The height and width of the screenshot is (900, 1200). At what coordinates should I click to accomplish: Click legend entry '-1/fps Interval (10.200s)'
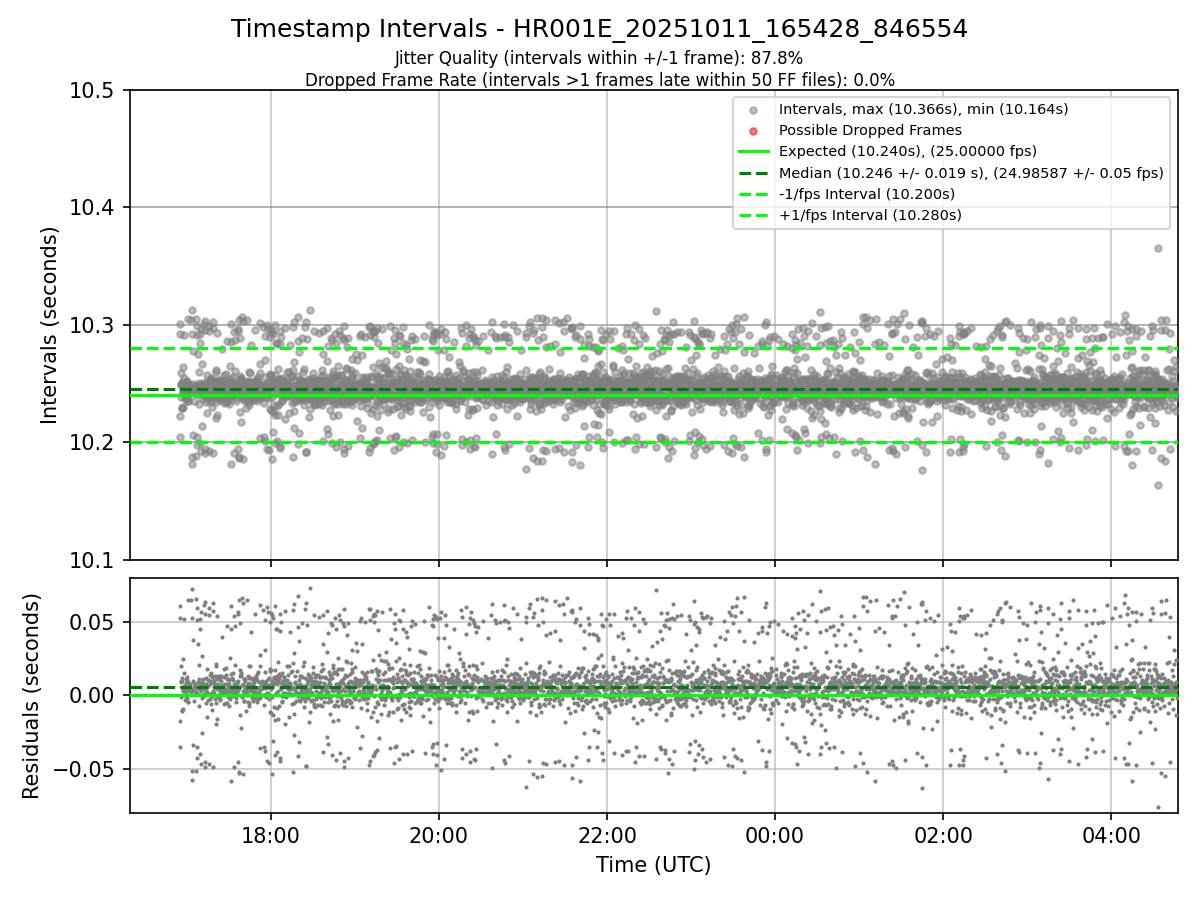tap(867, 193)
